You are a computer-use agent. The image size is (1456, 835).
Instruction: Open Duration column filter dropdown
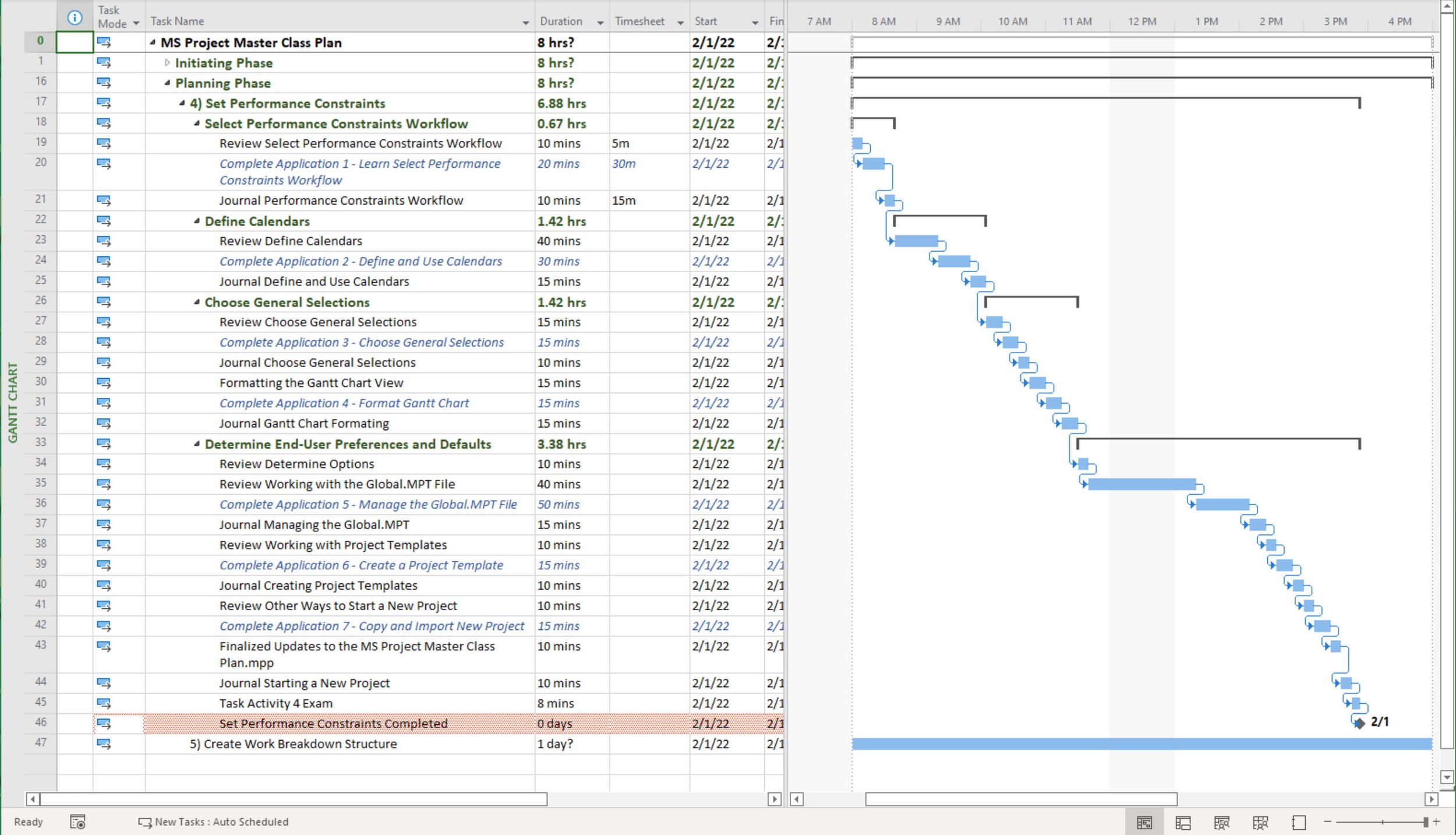(x=600, y=23)
